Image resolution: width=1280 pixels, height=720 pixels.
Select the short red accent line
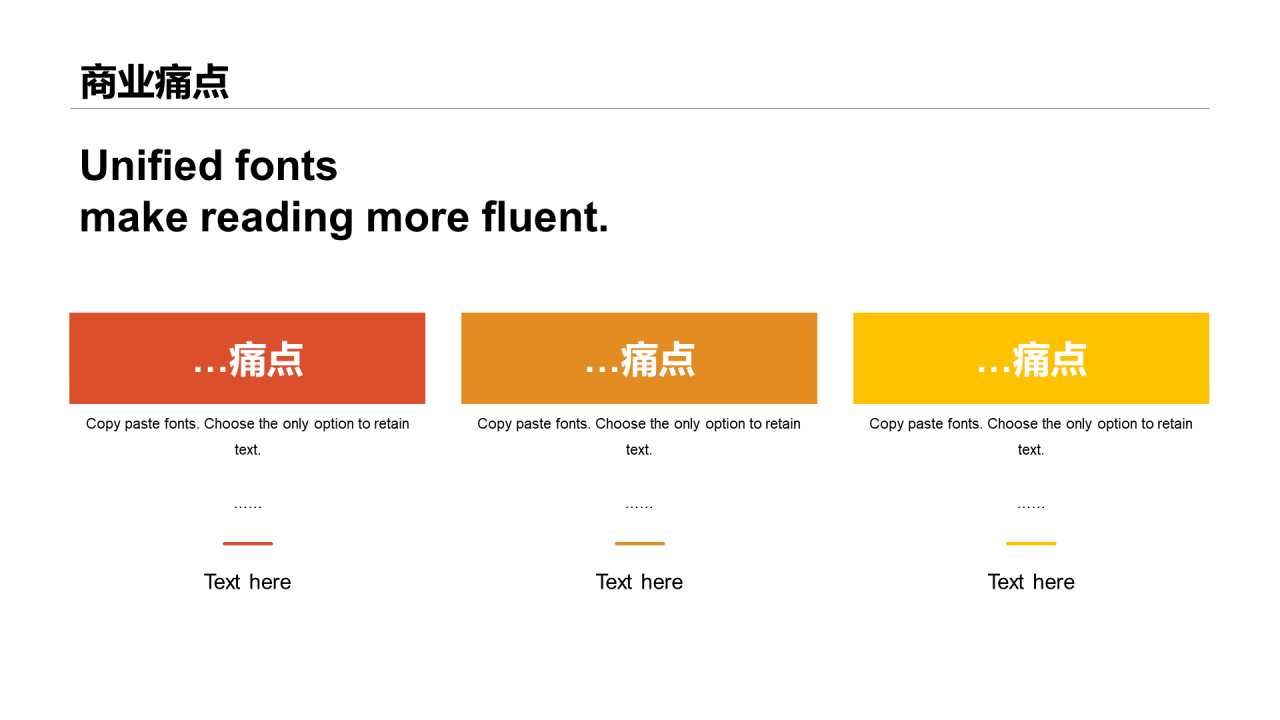(x=247, y=543)
